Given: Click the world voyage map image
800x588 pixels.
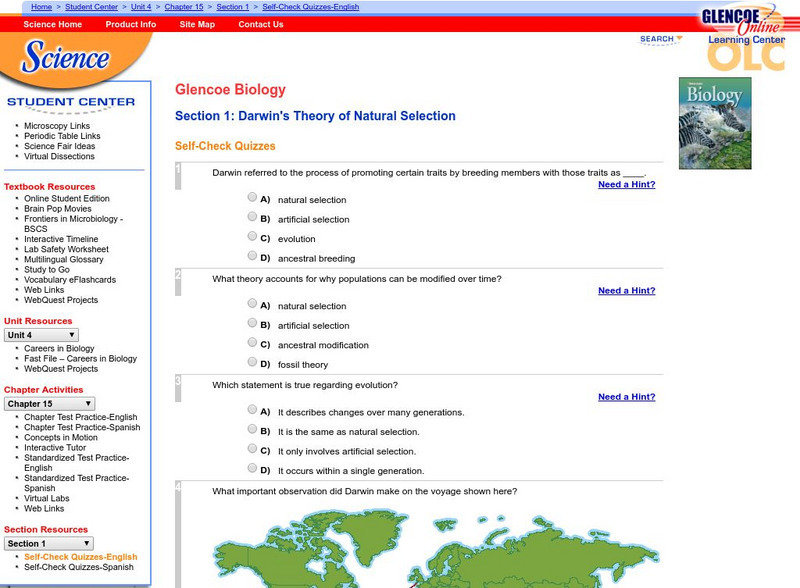Looking at the screenshot, I should tap(436, 550).
